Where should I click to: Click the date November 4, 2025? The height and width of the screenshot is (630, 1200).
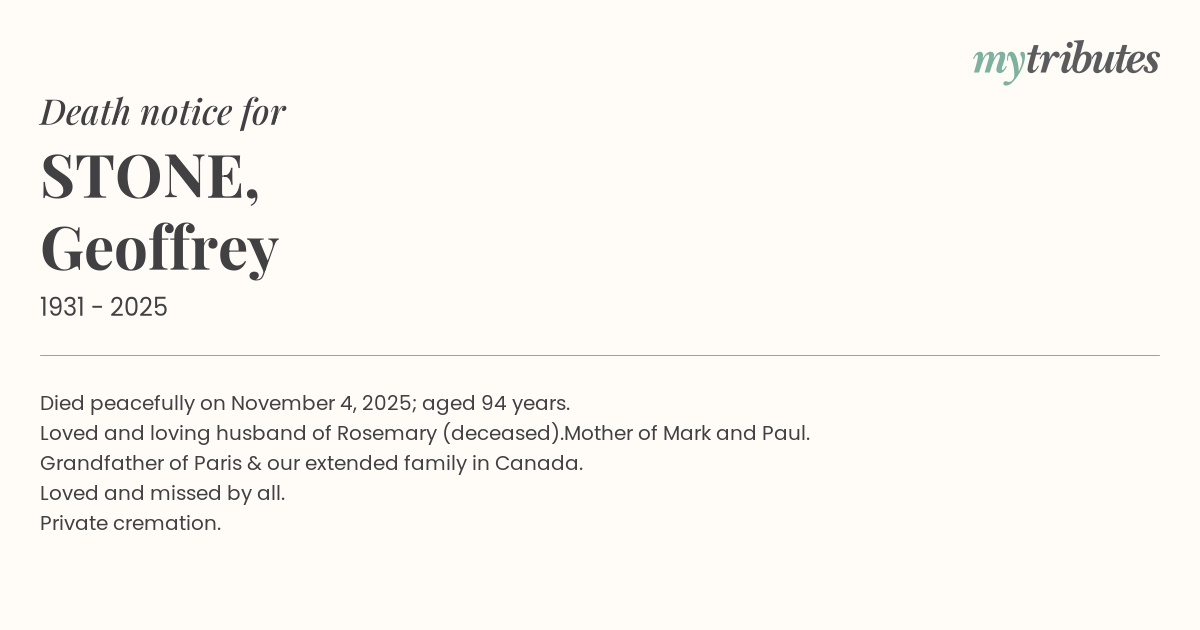pos(320,403)
